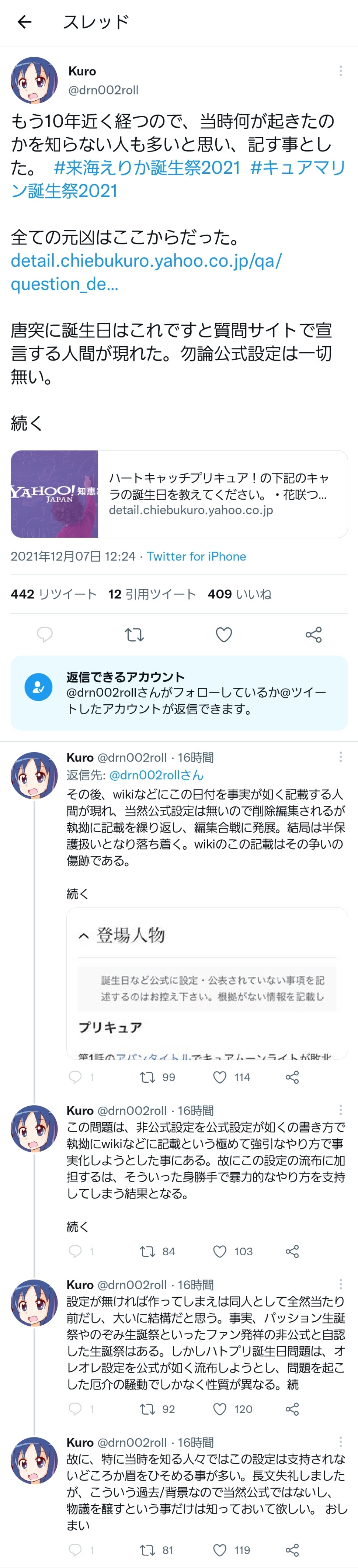Retweet the main tweet
Screen dimensions: 358x1568
134,635
